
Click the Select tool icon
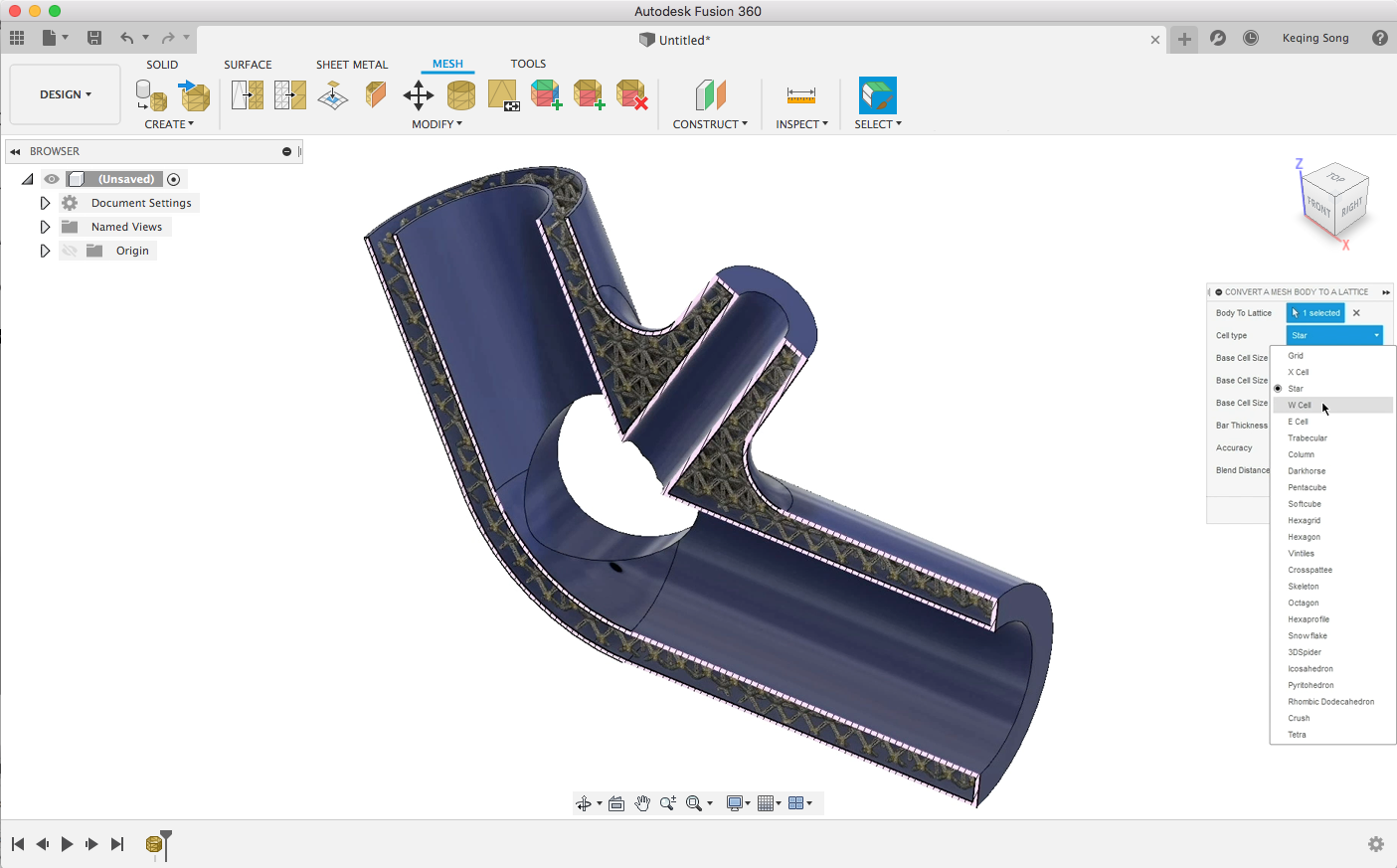click(878, 95)
